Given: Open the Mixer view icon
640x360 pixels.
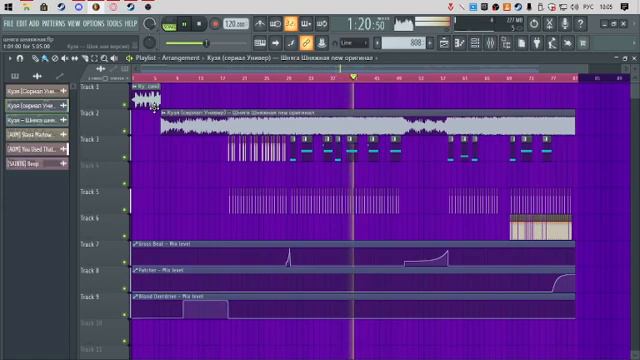Looking at the screenshot, I should coord(491,43).
